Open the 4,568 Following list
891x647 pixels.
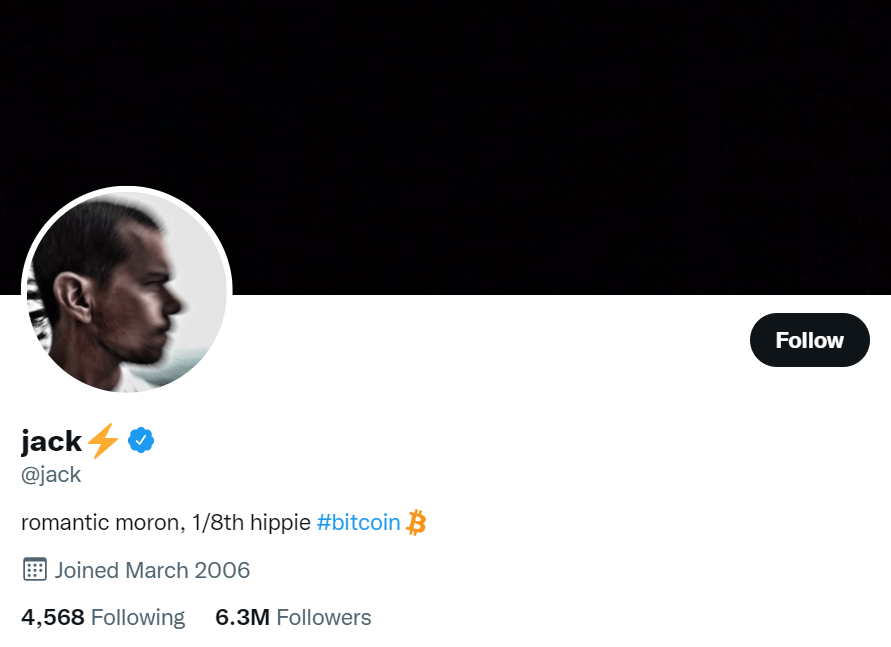[x=103, y=617]
